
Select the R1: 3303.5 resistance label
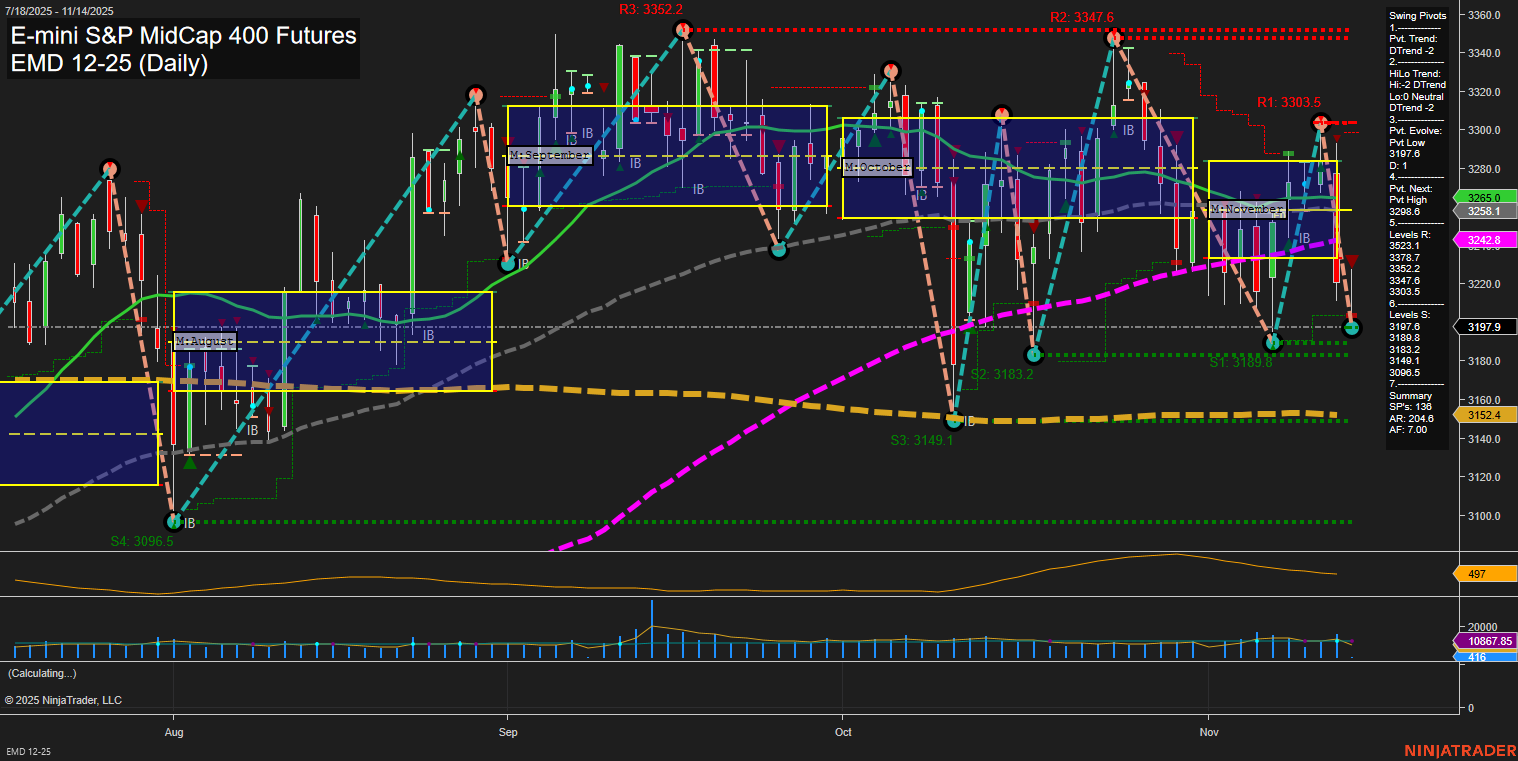[x=1289, y=102]
